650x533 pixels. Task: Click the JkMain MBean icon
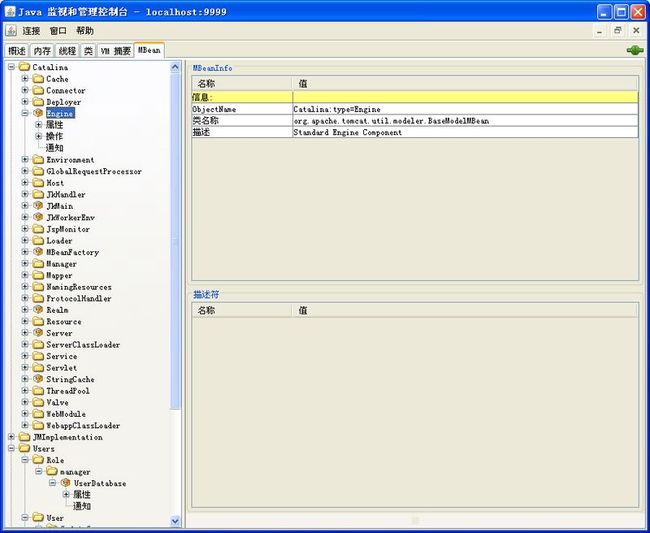pos(38,206)
